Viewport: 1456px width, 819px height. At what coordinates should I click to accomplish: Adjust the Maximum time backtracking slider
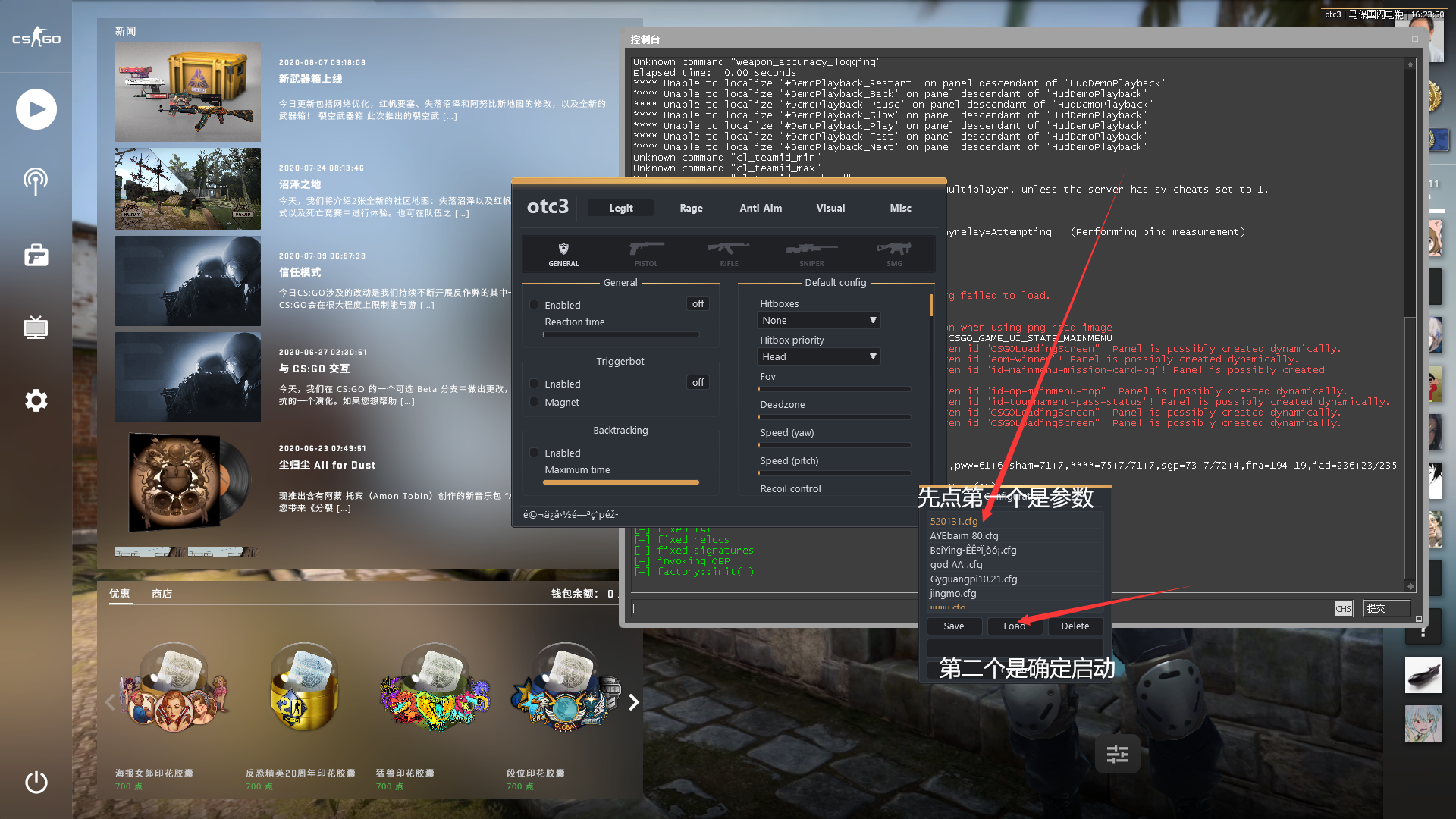(621, 482)
